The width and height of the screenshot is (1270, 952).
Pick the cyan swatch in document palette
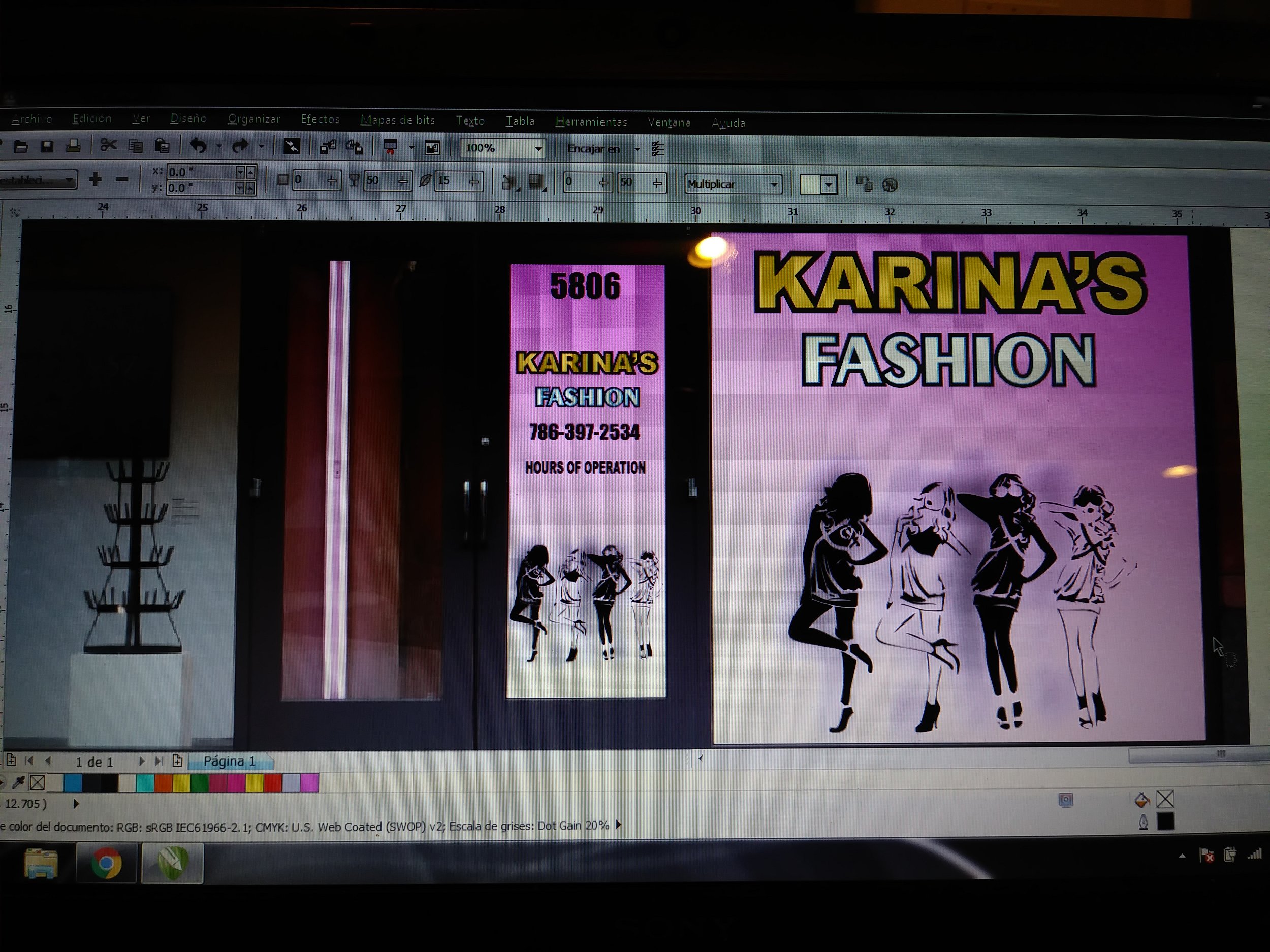coord(145,783)
